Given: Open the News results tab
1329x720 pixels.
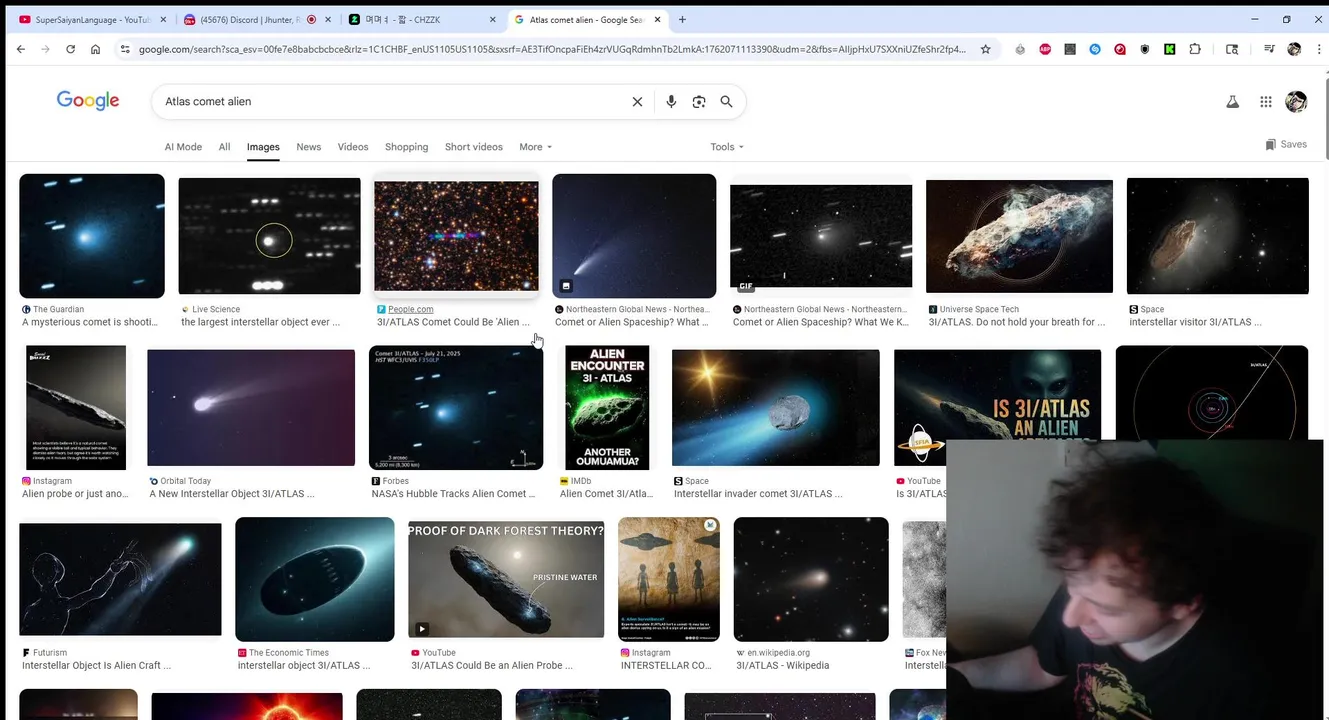Looking at the screenshot, I should tap(309, 147).
